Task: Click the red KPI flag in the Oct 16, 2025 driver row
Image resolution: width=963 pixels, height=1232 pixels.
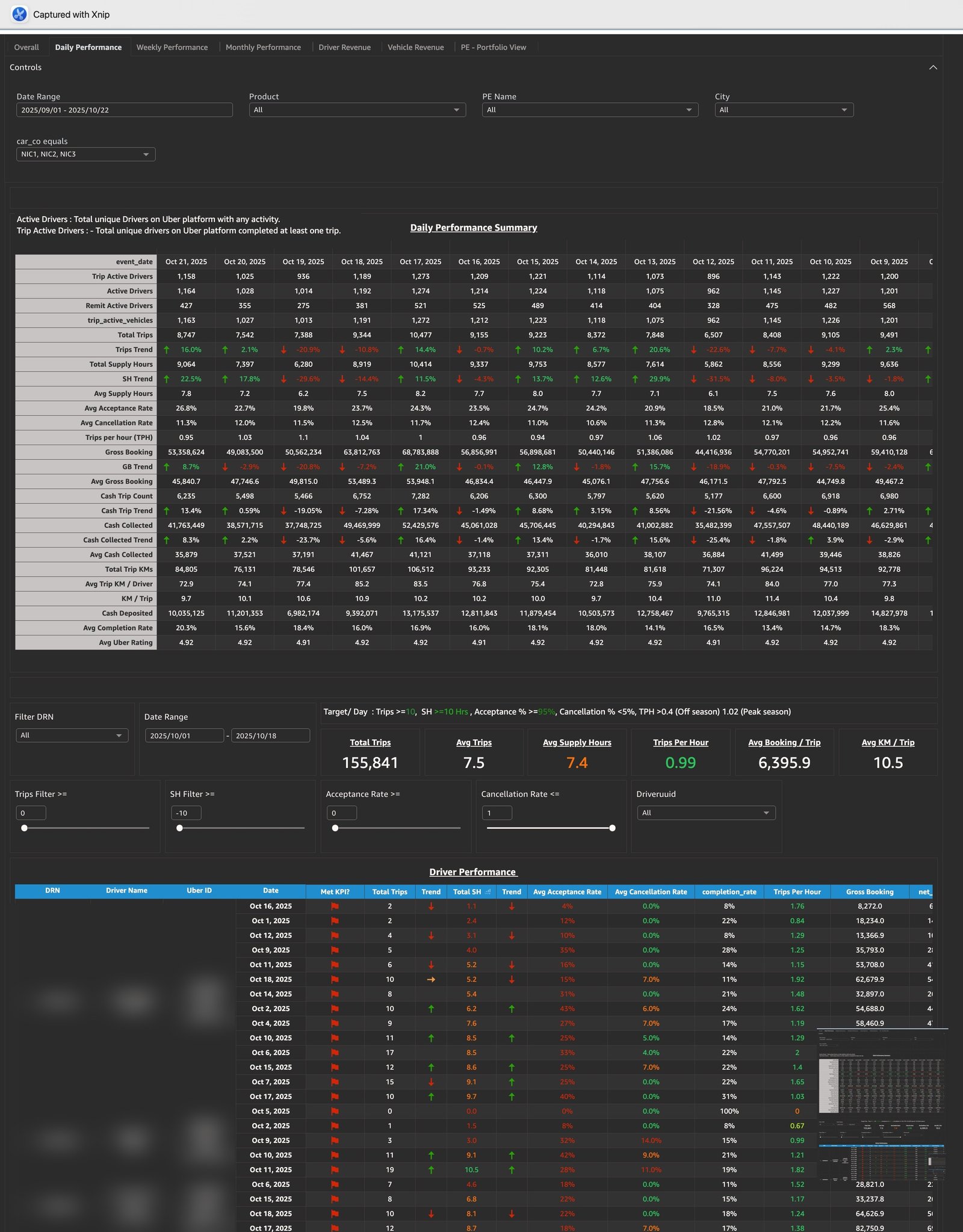Action: pyautogui.click(x=335, y=906)
